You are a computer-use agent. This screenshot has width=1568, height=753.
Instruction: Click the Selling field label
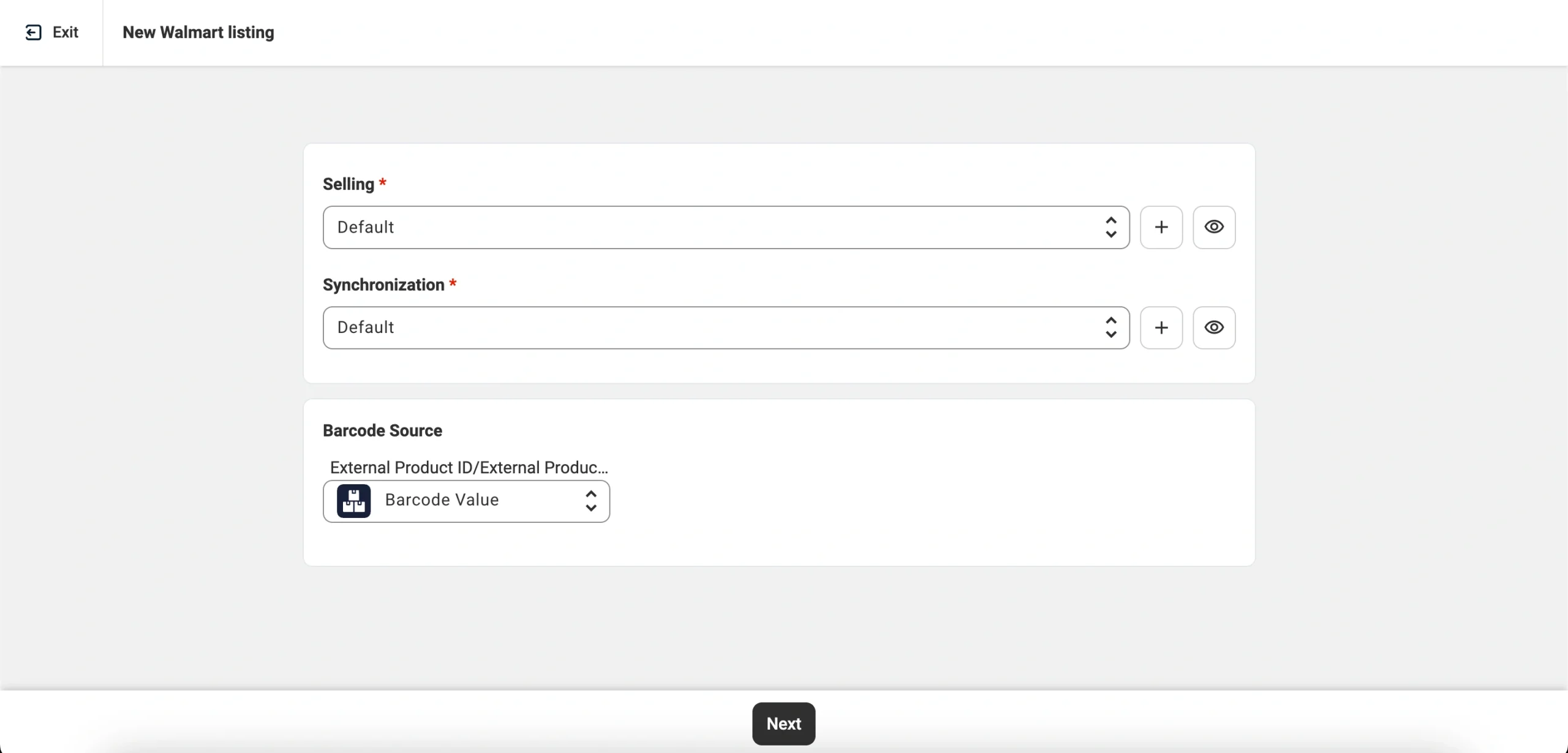pyautogui.click(x=348, y=184)
